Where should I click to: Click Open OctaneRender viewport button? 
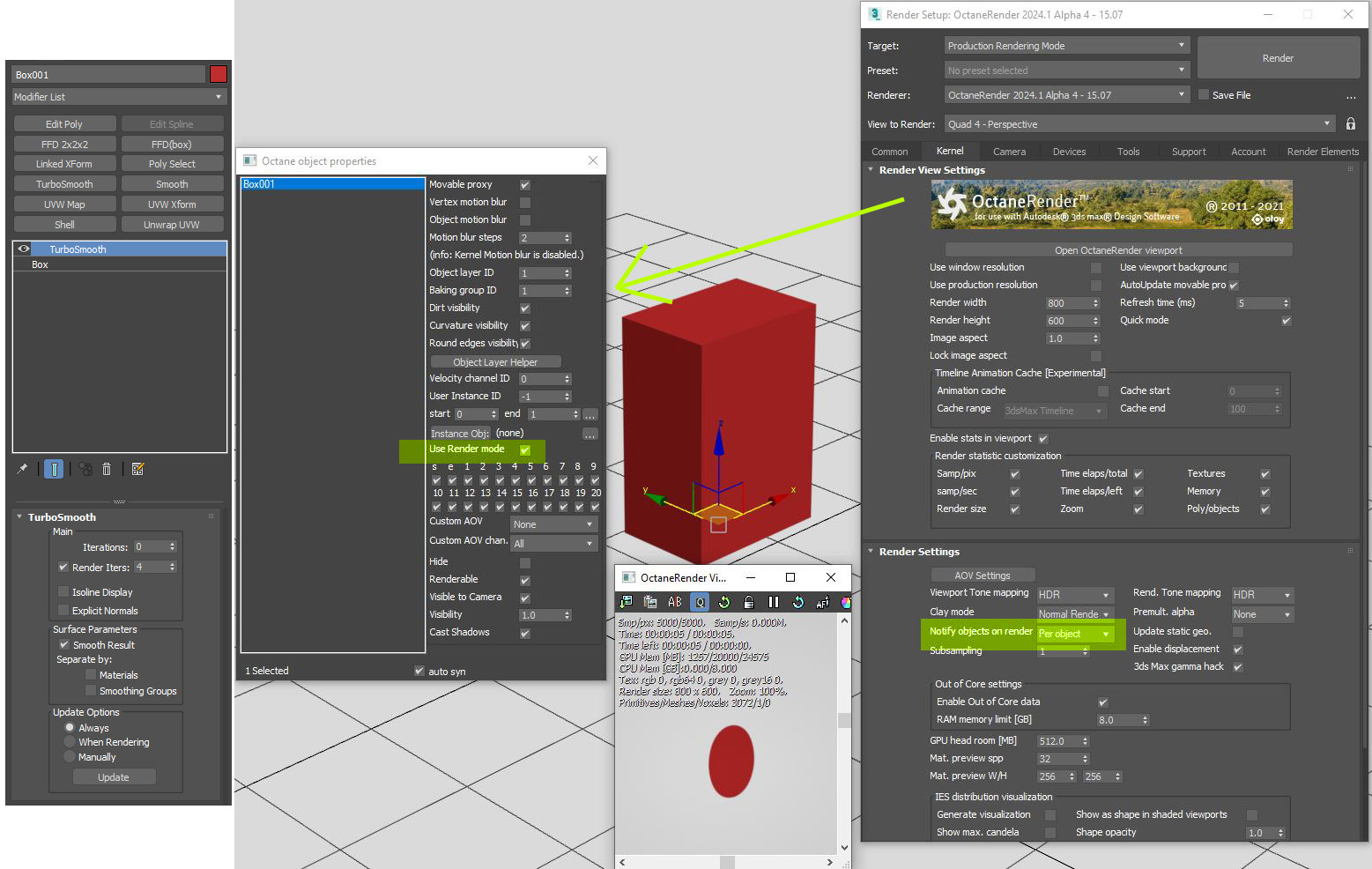1118,250
